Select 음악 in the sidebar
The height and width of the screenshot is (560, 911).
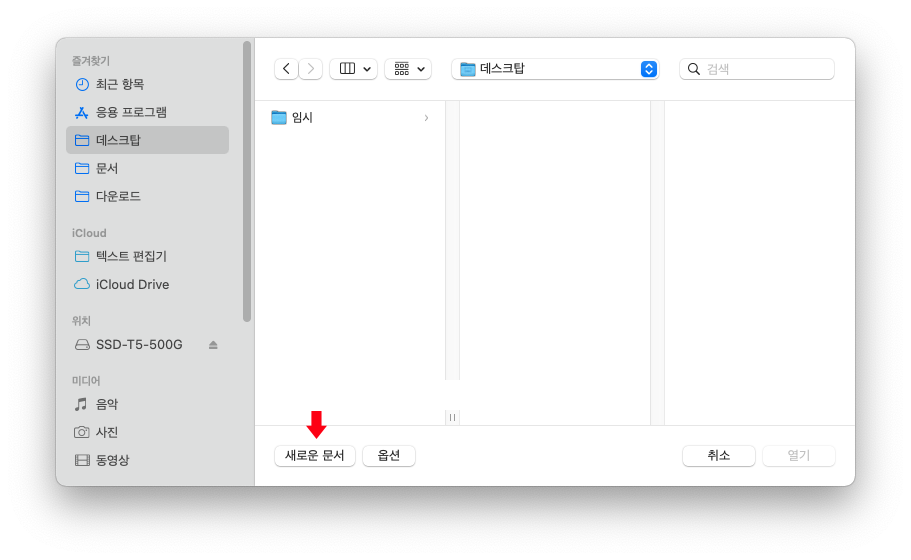148,404
